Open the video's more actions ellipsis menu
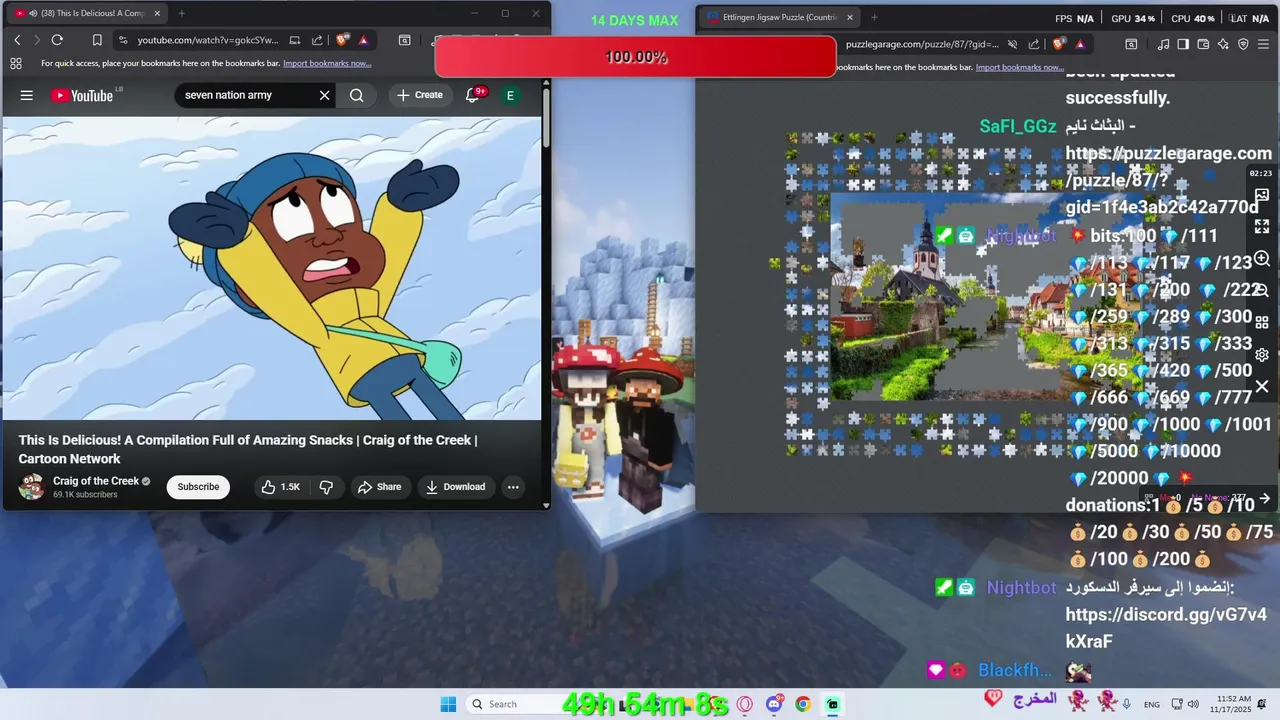The height and width of the screenshot is (720, 1280). click(513, 487)
